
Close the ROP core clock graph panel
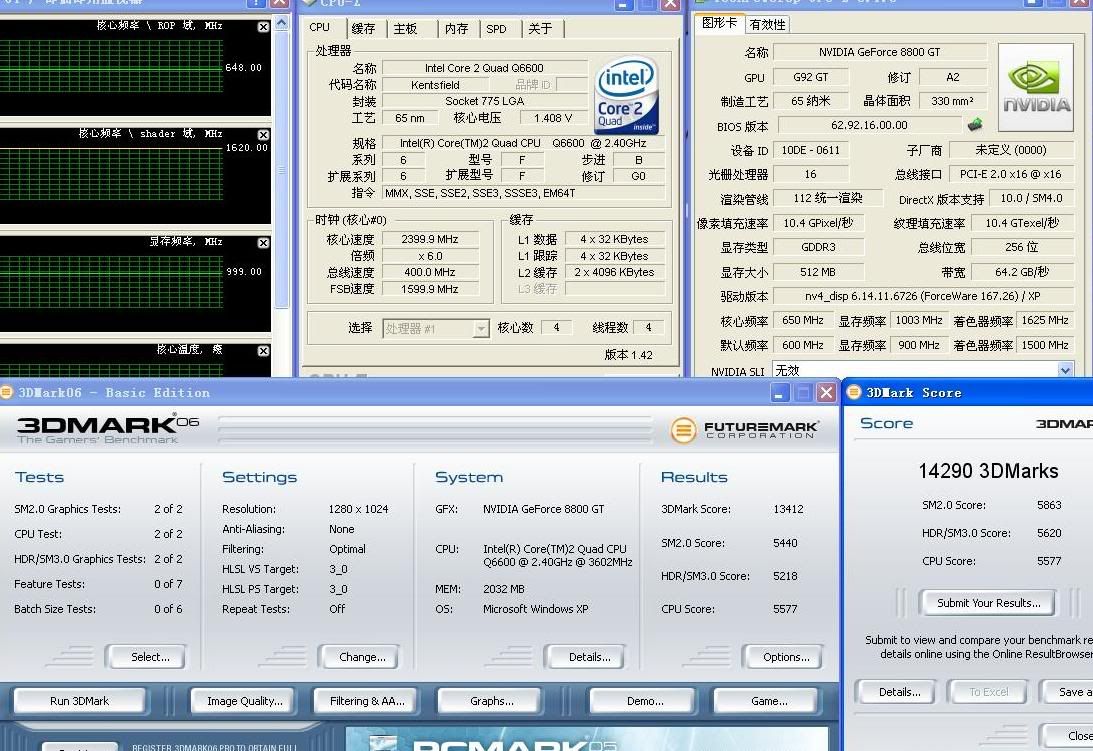click(263, 27)
